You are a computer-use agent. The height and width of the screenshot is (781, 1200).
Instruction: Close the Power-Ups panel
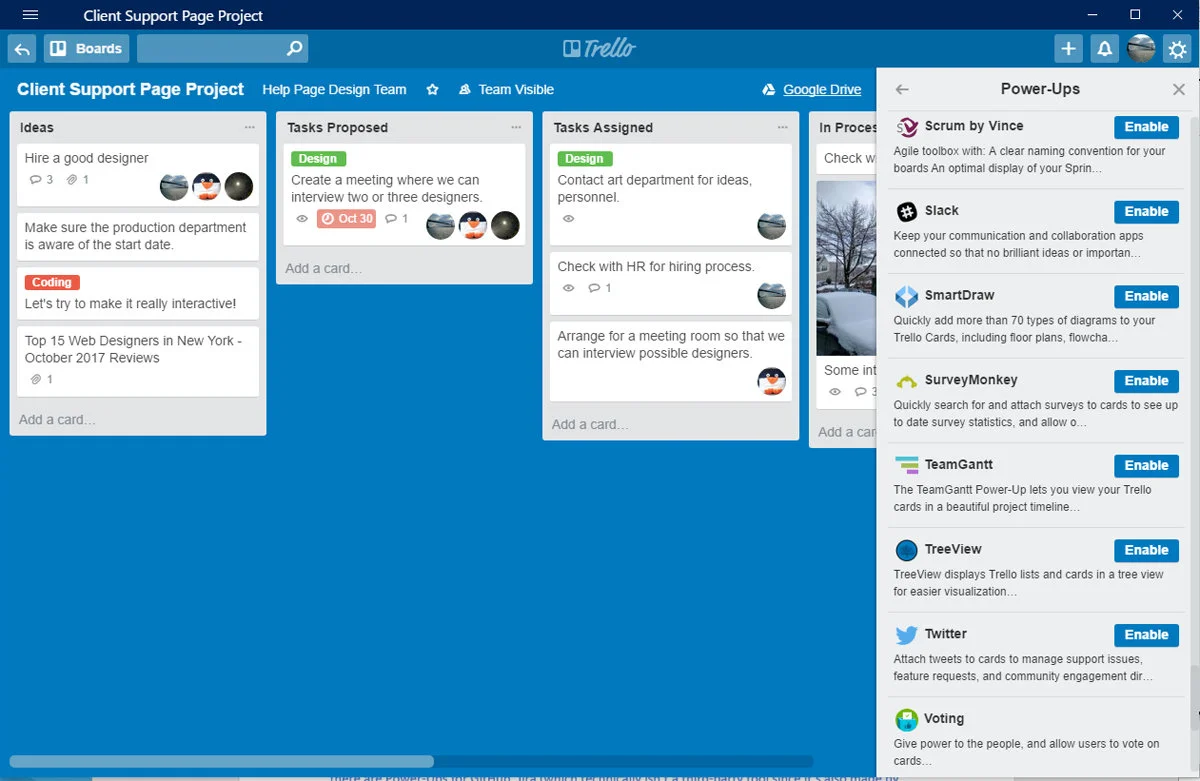tap(1178, 89)
